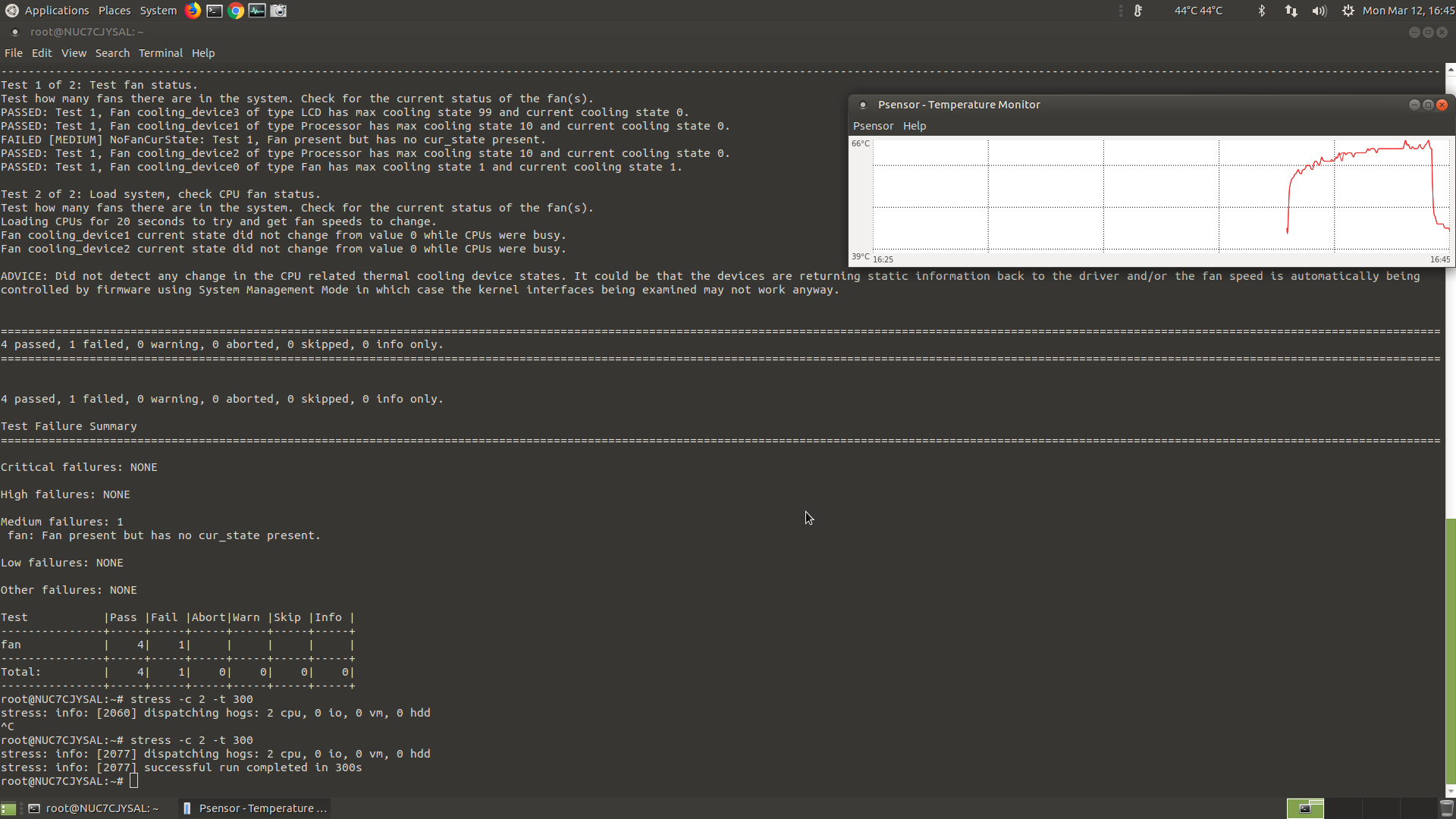Click the terminal prompt cursor line
1456x819 pixels.
click(x=70, y=781)
